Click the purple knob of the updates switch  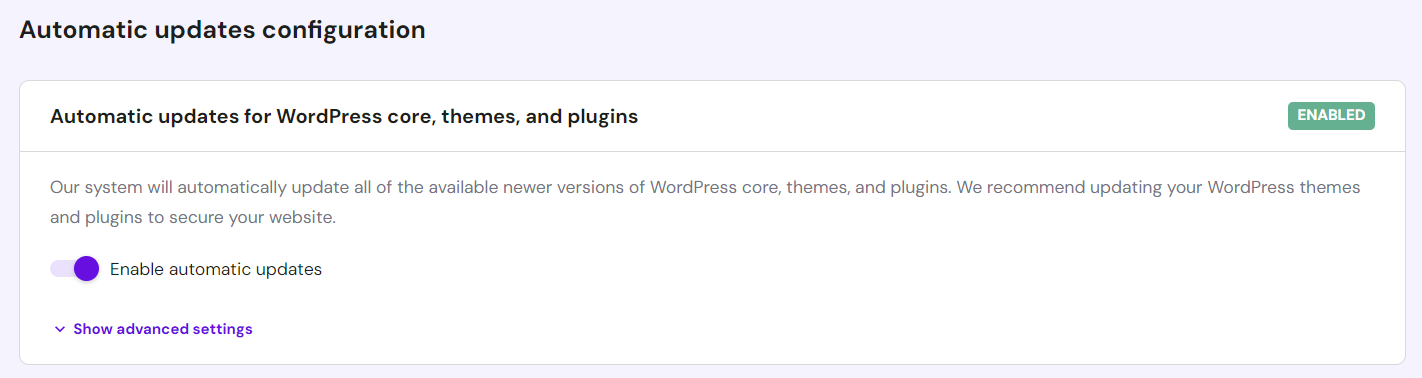point(87,268)
